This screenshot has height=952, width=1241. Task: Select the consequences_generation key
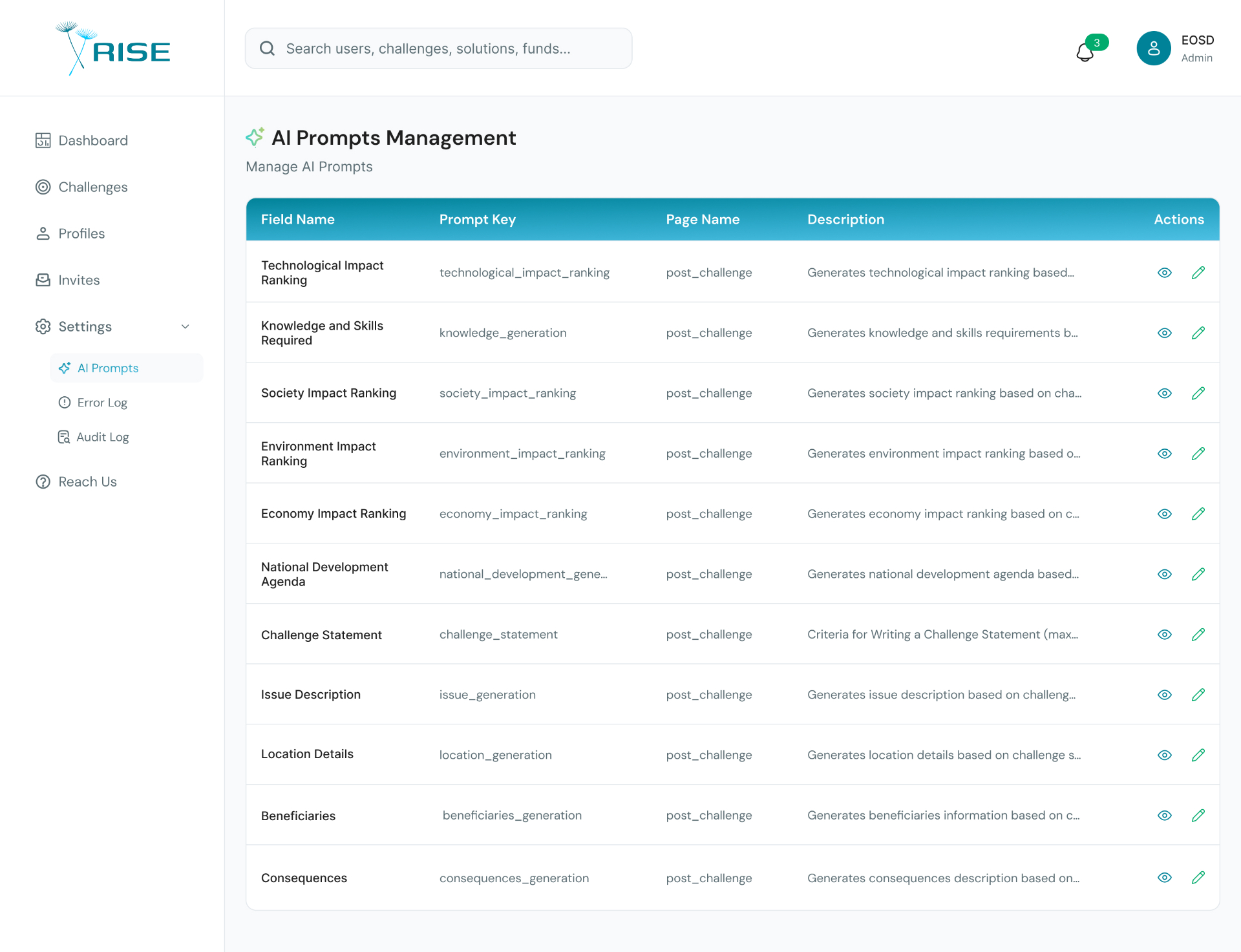point(514,878)
